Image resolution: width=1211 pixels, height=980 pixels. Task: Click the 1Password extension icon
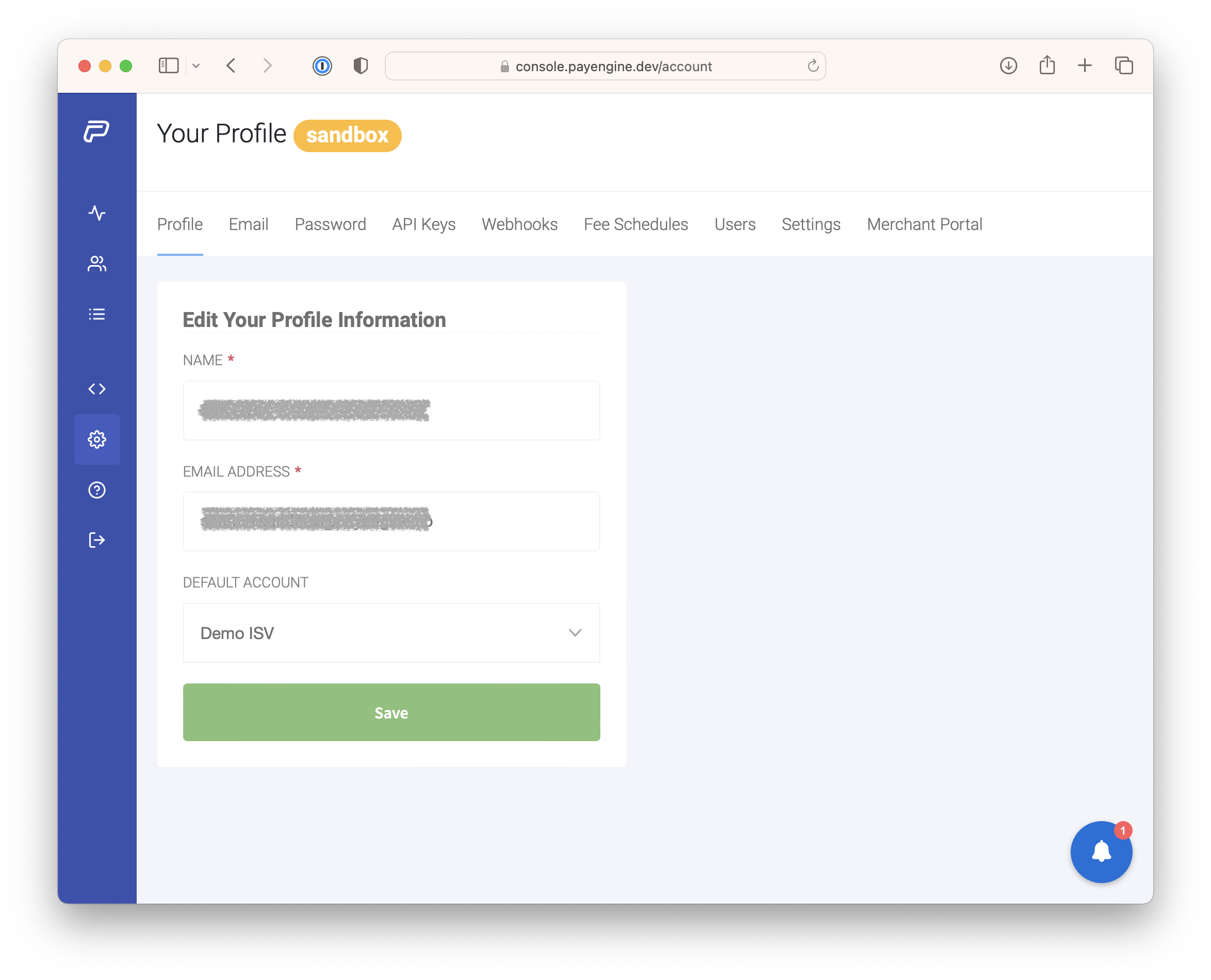click(x=322, y=66)
